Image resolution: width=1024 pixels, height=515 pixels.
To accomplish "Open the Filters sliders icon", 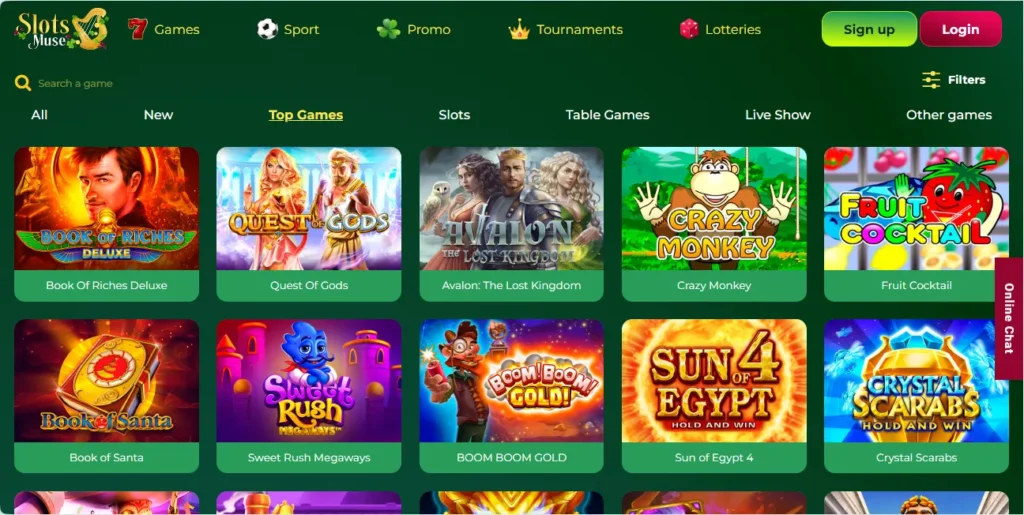I will 931,80.
